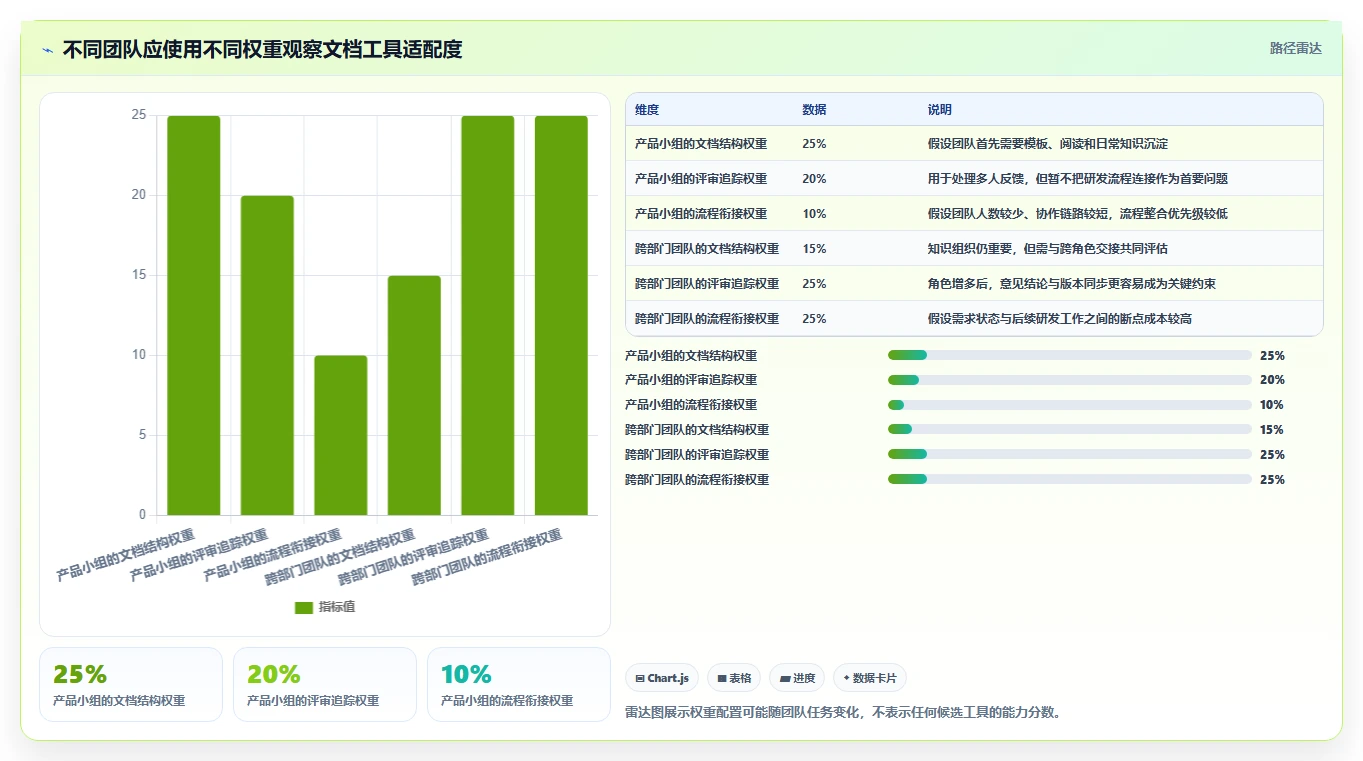Click the 15% value beside progress bar
The height and width of the screenshot is (761, 1363).
[1272, 430]
